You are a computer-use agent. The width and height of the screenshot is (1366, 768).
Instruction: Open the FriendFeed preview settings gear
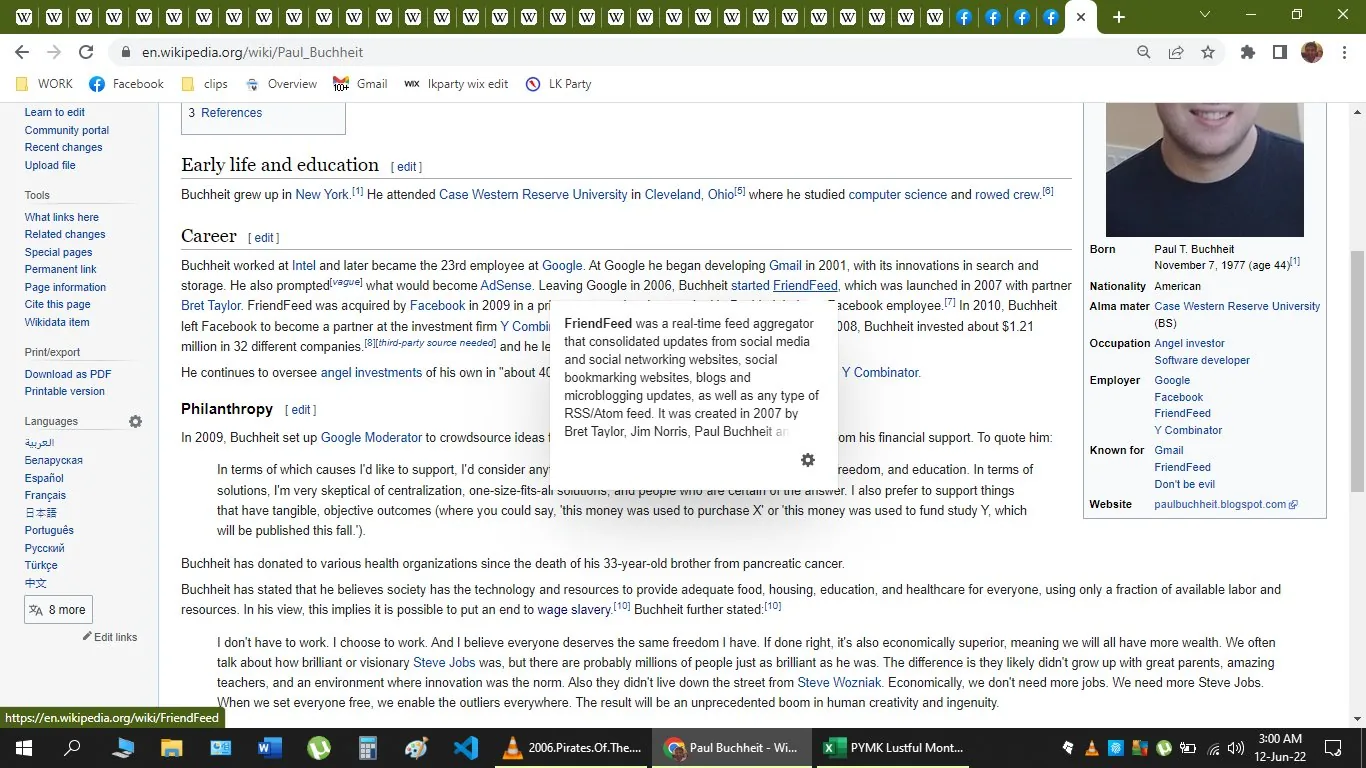(808, 460)
